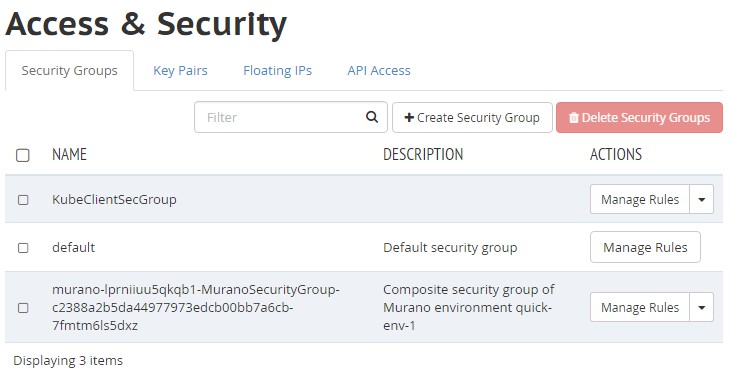Image resolution: width=732 pixels, height=377 pixels.
Task: Click Manage Rules for default group
Action: pos(645,247)
